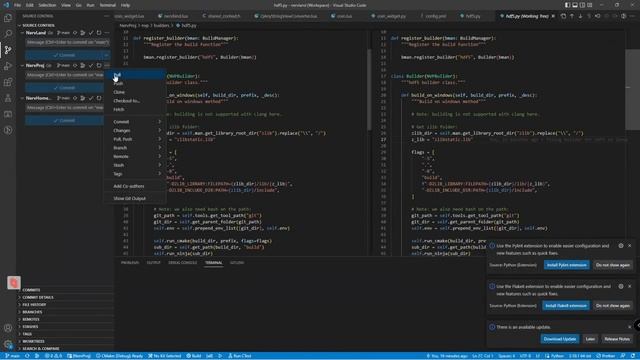Expand the Commit submenu
The width and height of the screenshot is (640, 360).
coord(135,122)
